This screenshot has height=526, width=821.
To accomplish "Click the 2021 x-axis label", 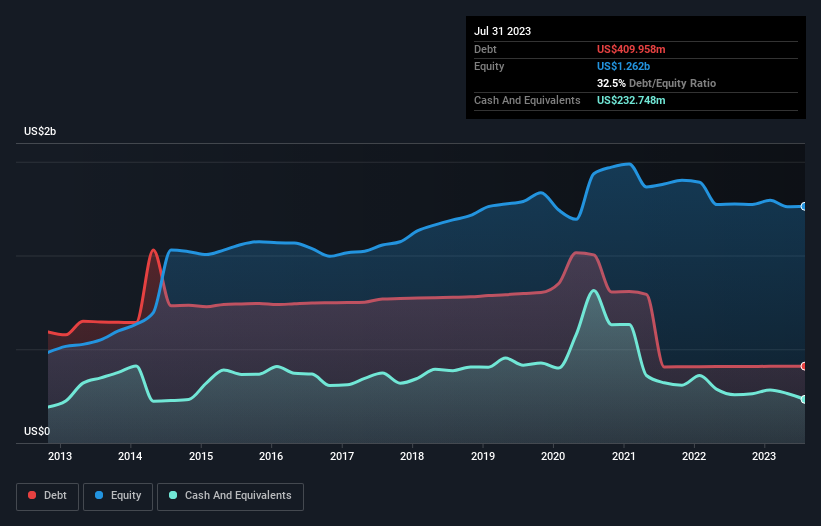I will [x=624, y=456].
